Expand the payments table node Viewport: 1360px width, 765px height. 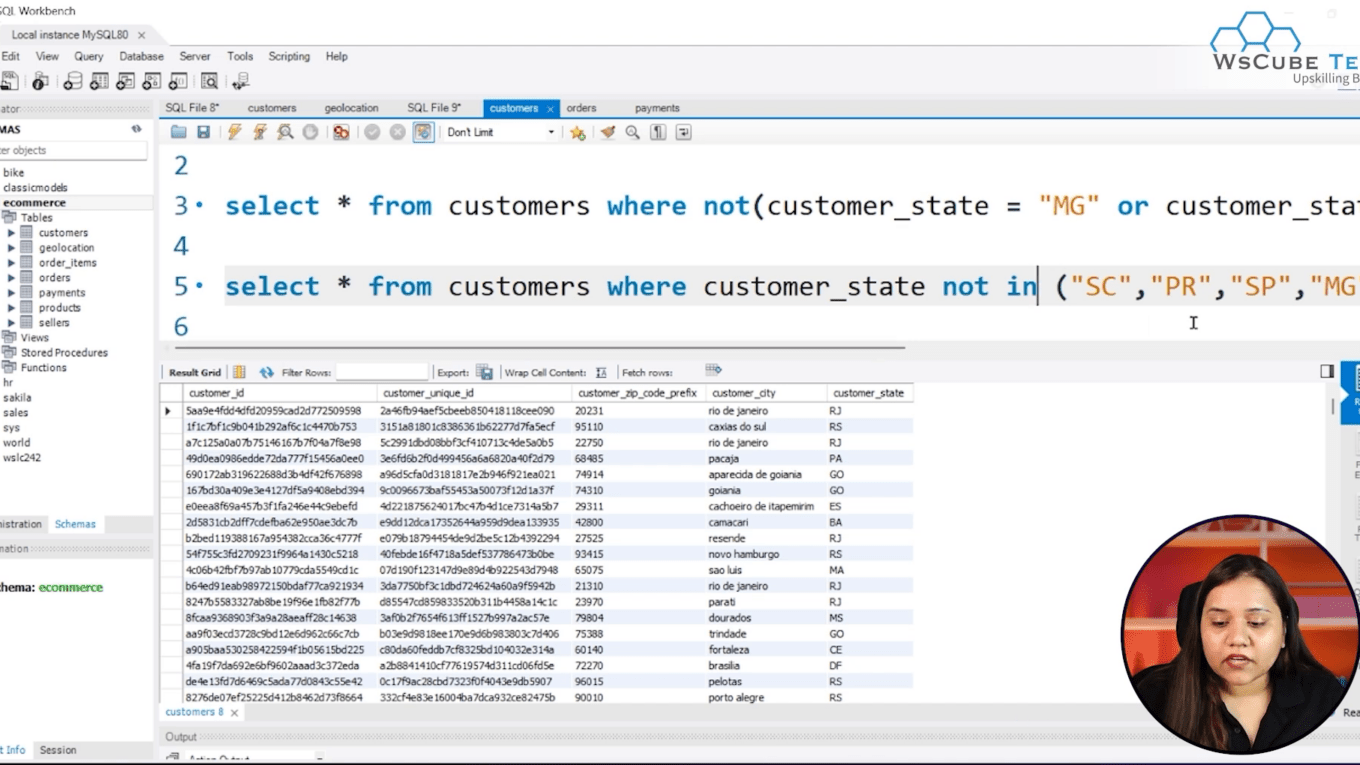tap(12, 293)
